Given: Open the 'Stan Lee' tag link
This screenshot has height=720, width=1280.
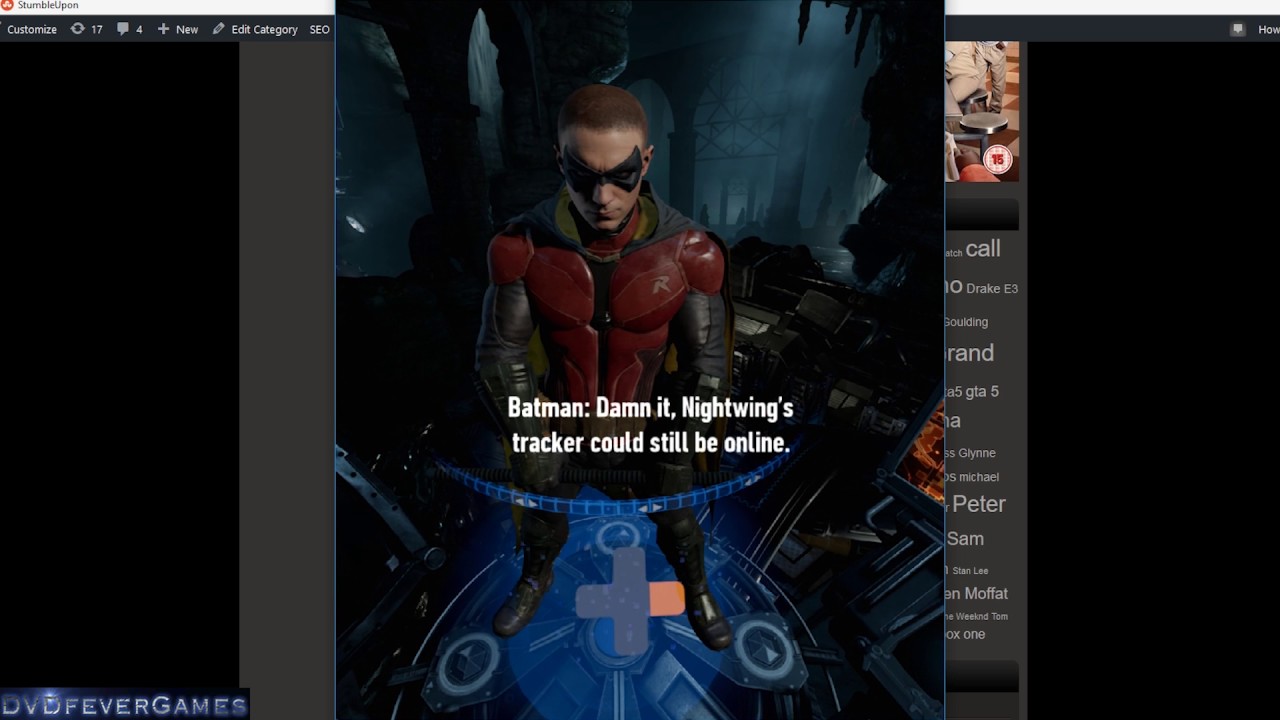Looking at the screenshot, I should point(970,571).
